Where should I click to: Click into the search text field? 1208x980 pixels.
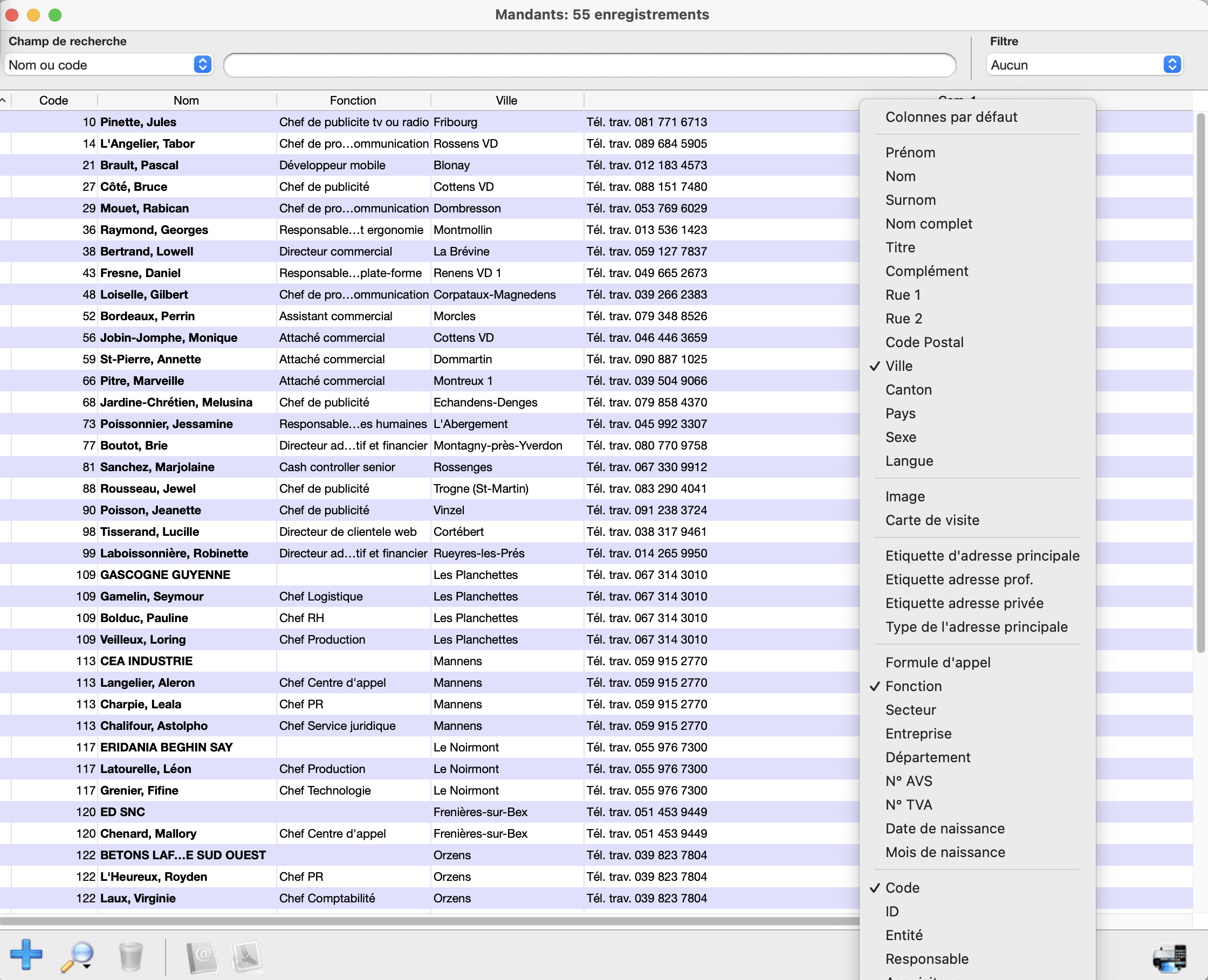[x=589, y=65]
